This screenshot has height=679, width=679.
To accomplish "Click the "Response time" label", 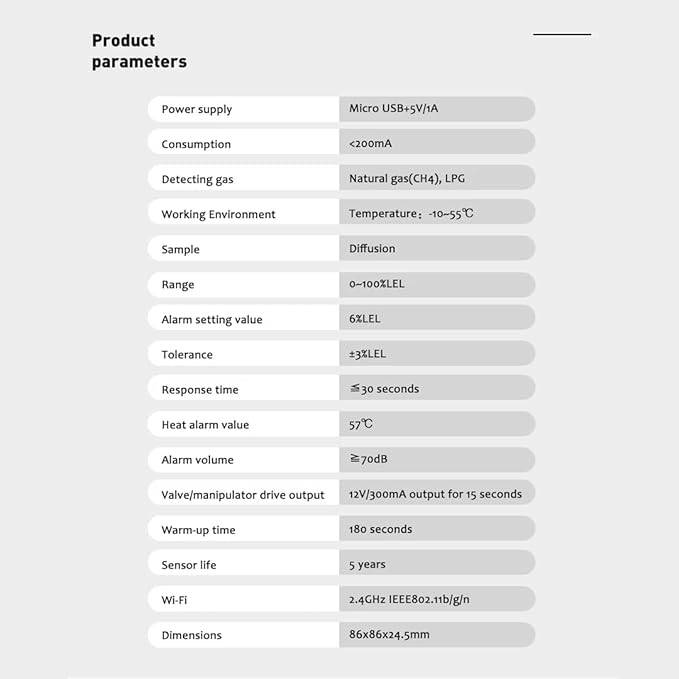I will pos(200,389).
